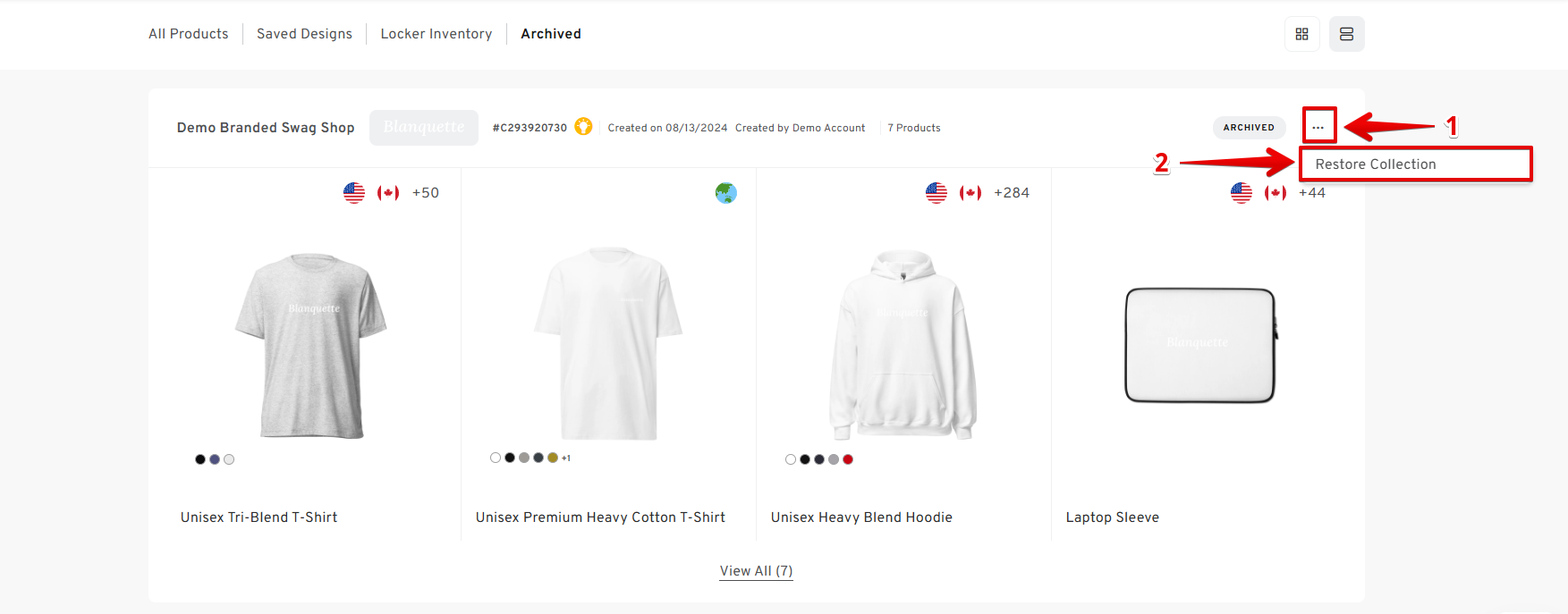
Task: Click the gold coin icon beside collection ID
Action: click(x=583, y=127)
